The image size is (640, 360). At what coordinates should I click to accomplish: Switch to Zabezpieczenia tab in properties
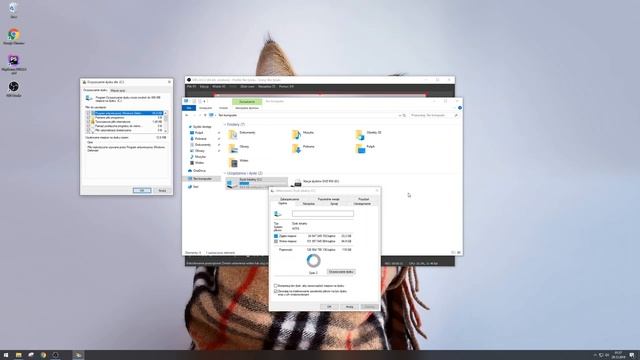pos(289,199)
